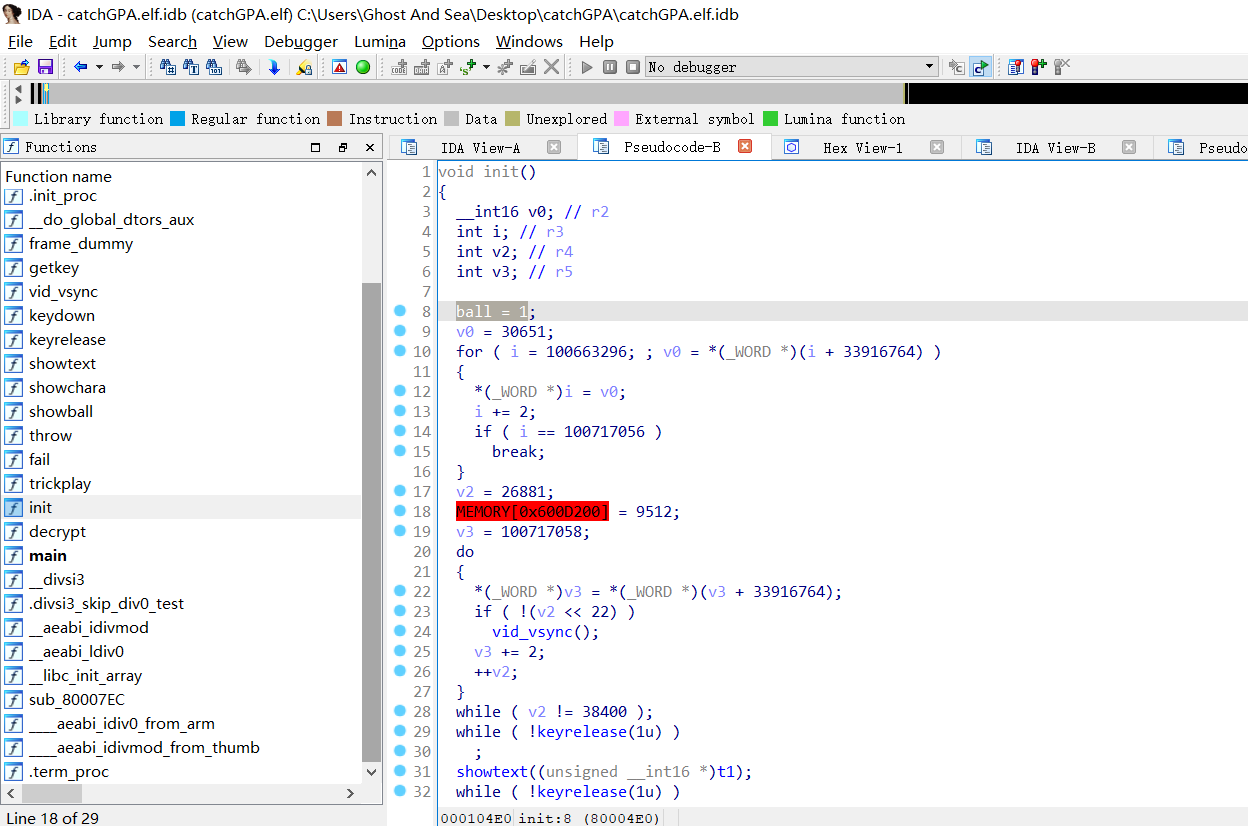The width and height of the screenshot is (1248, 826).
Task: Click the Start process play button
Action: click(587, 67)
